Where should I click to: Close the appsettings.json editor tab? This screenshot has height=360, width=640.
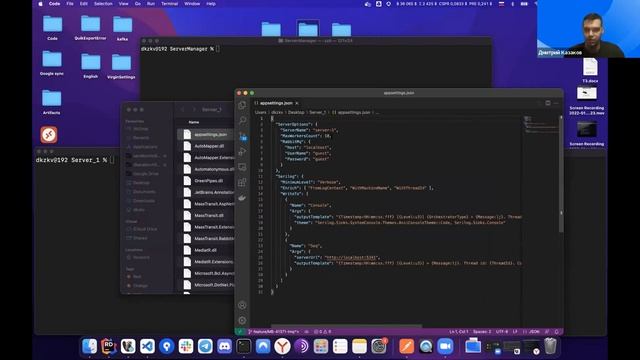click(297, 103)
